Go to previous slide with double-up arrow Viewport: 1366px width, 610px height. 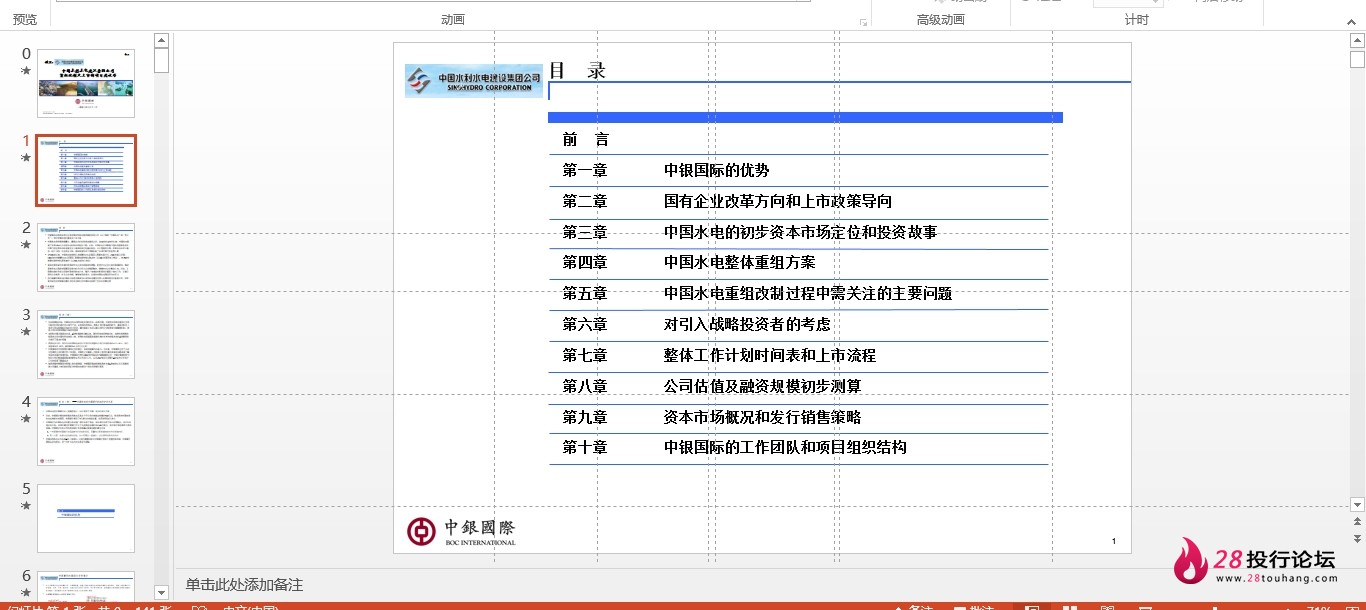pos(1357,522)
